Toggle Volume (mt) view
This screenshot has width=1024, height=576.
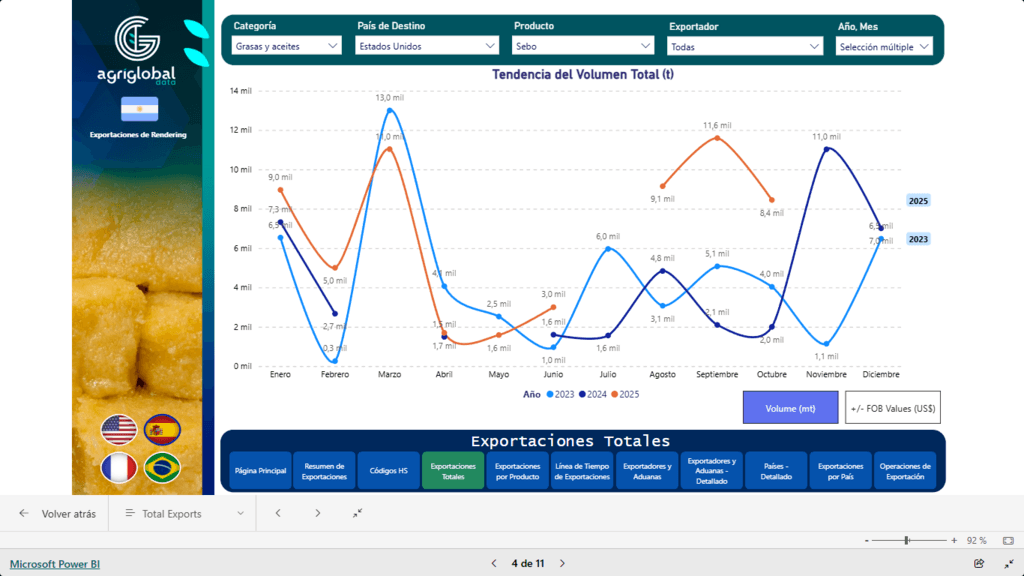click(x=790, y=408)
